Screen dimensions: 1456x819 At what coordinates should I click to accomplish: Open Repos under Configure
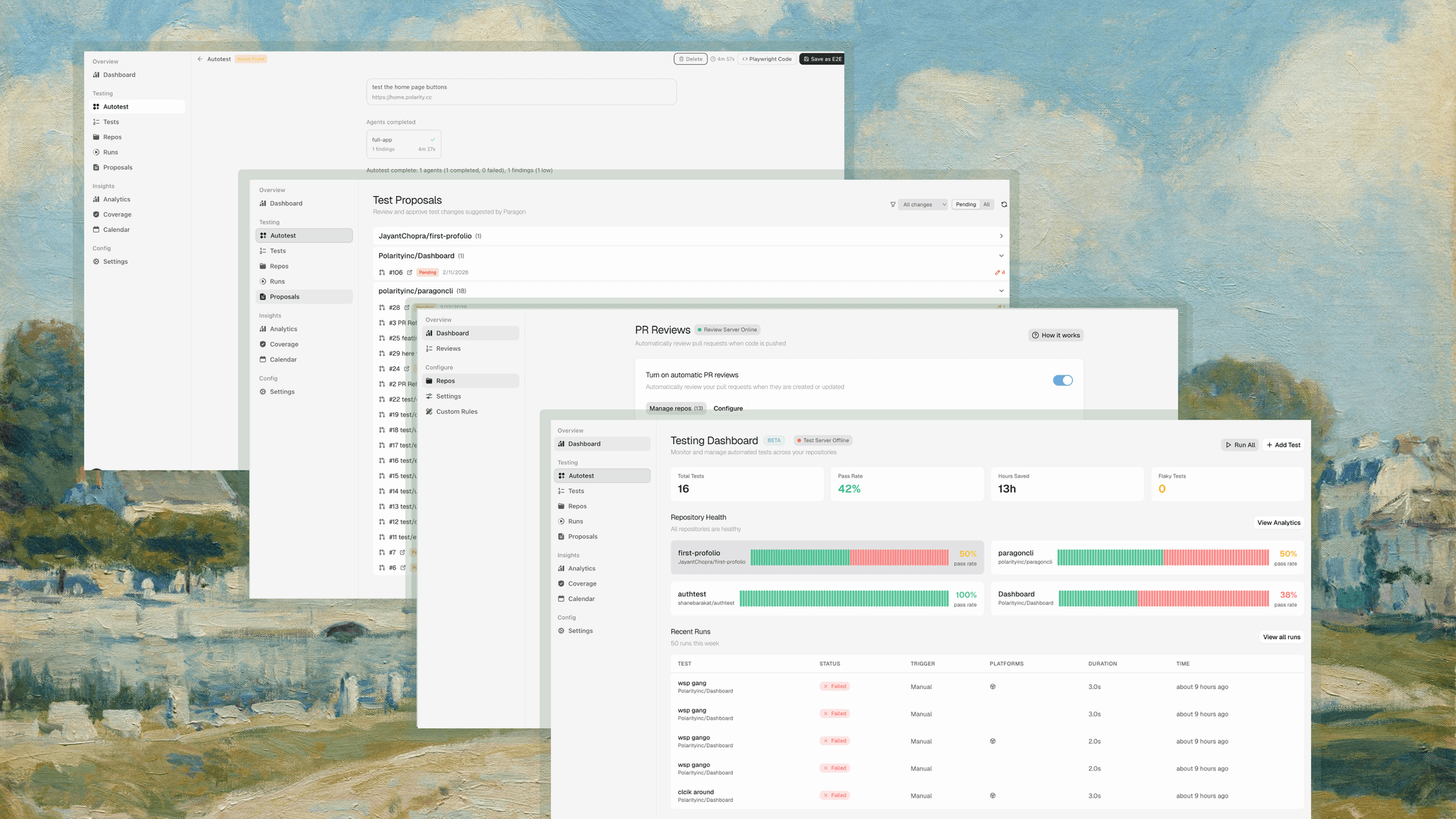[x=446, y=380]
